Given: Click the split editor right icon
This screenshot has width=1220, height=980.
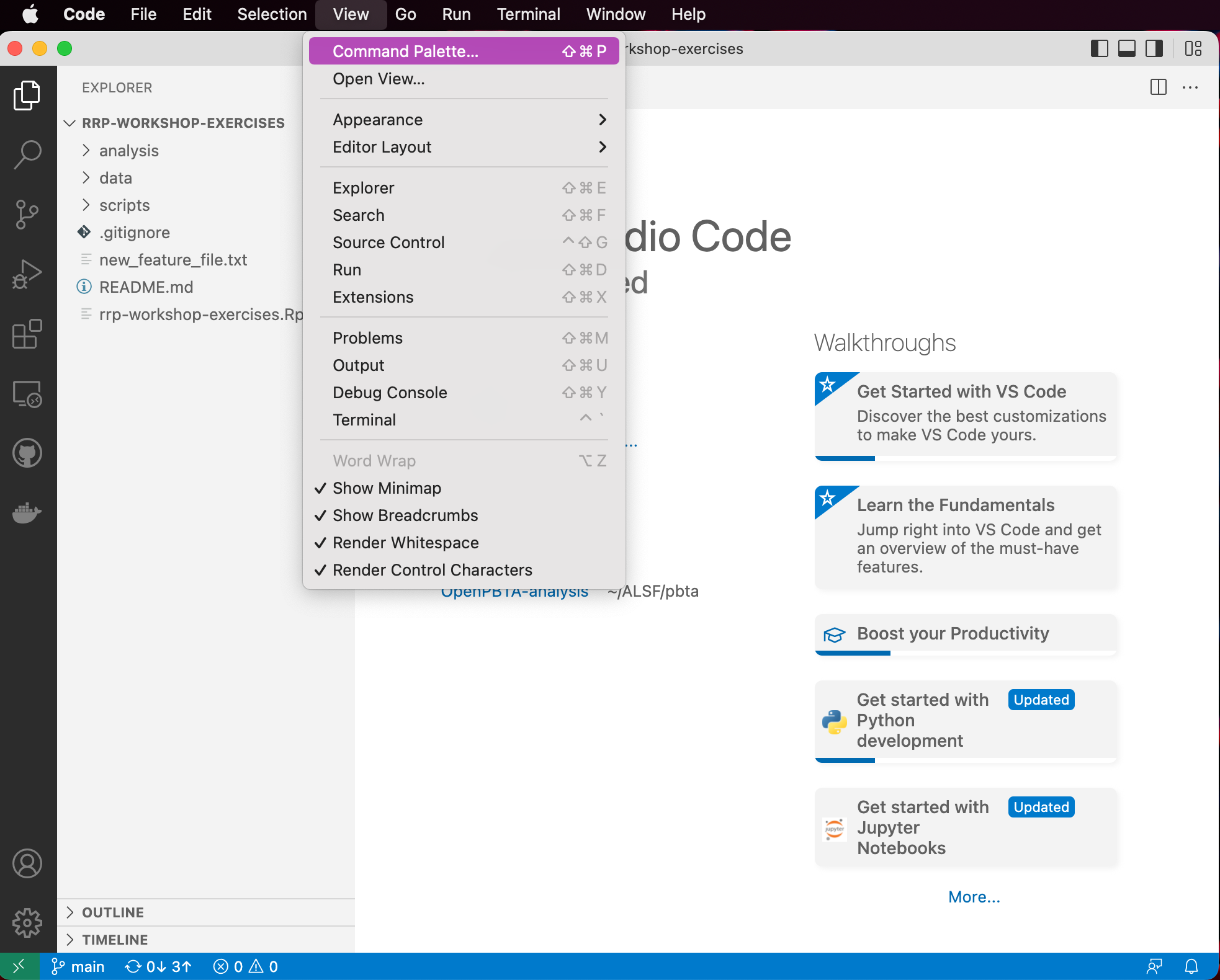Looking at the screenshot, I should tap(1158, 87).
